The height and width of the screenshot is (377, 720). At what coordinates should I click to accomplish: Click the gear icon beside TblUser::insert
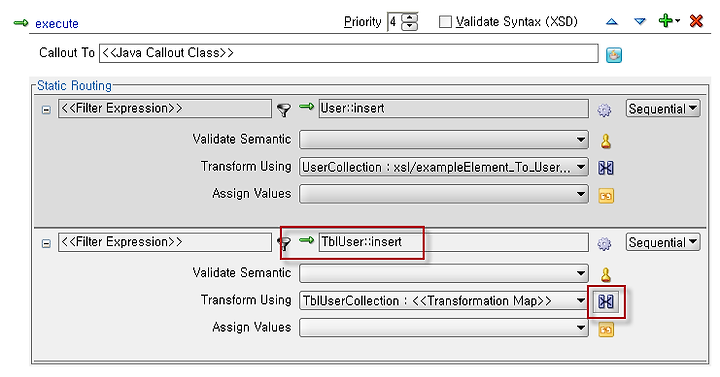(604, 244)
